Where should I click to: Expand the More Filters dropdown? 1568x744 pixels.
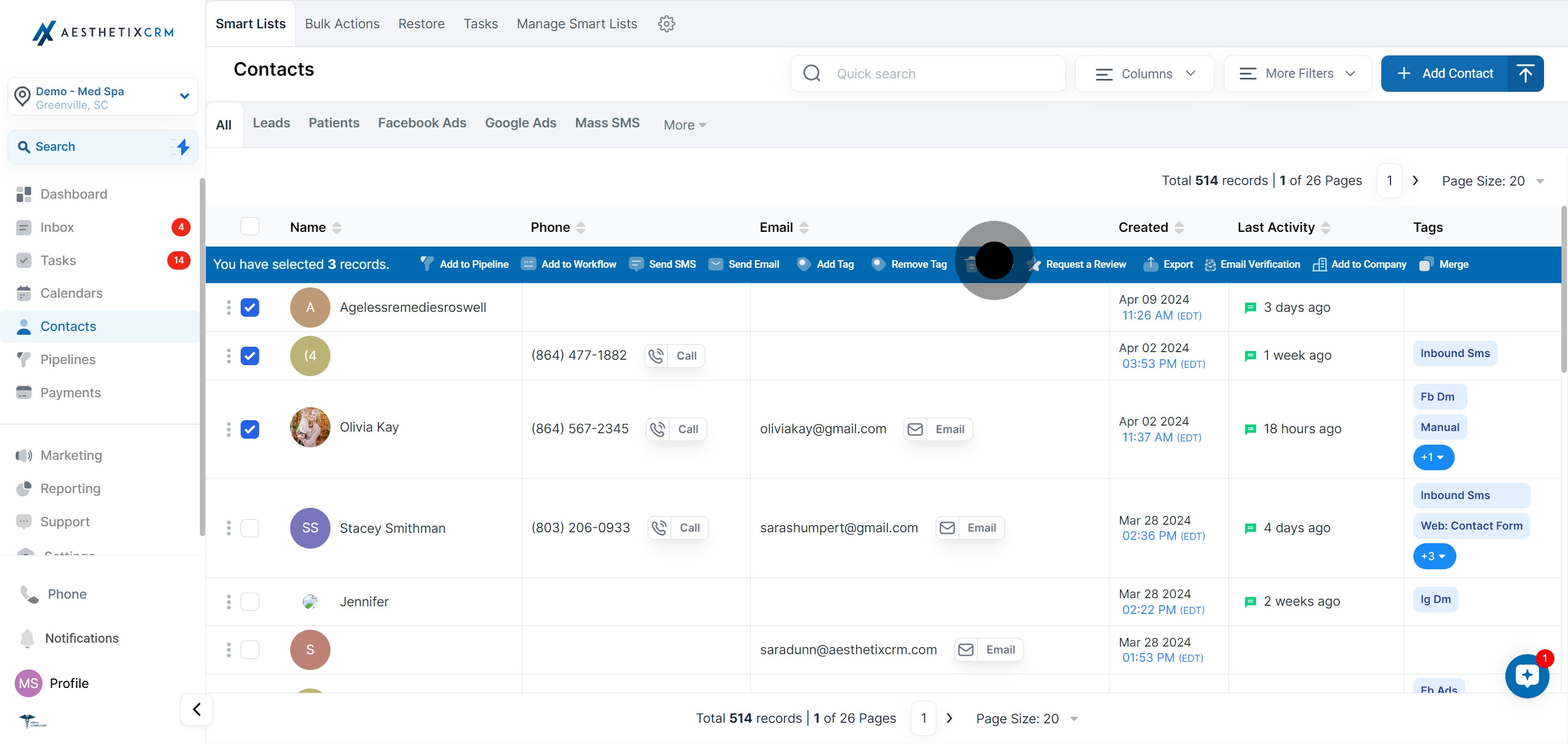(1297, 73)
